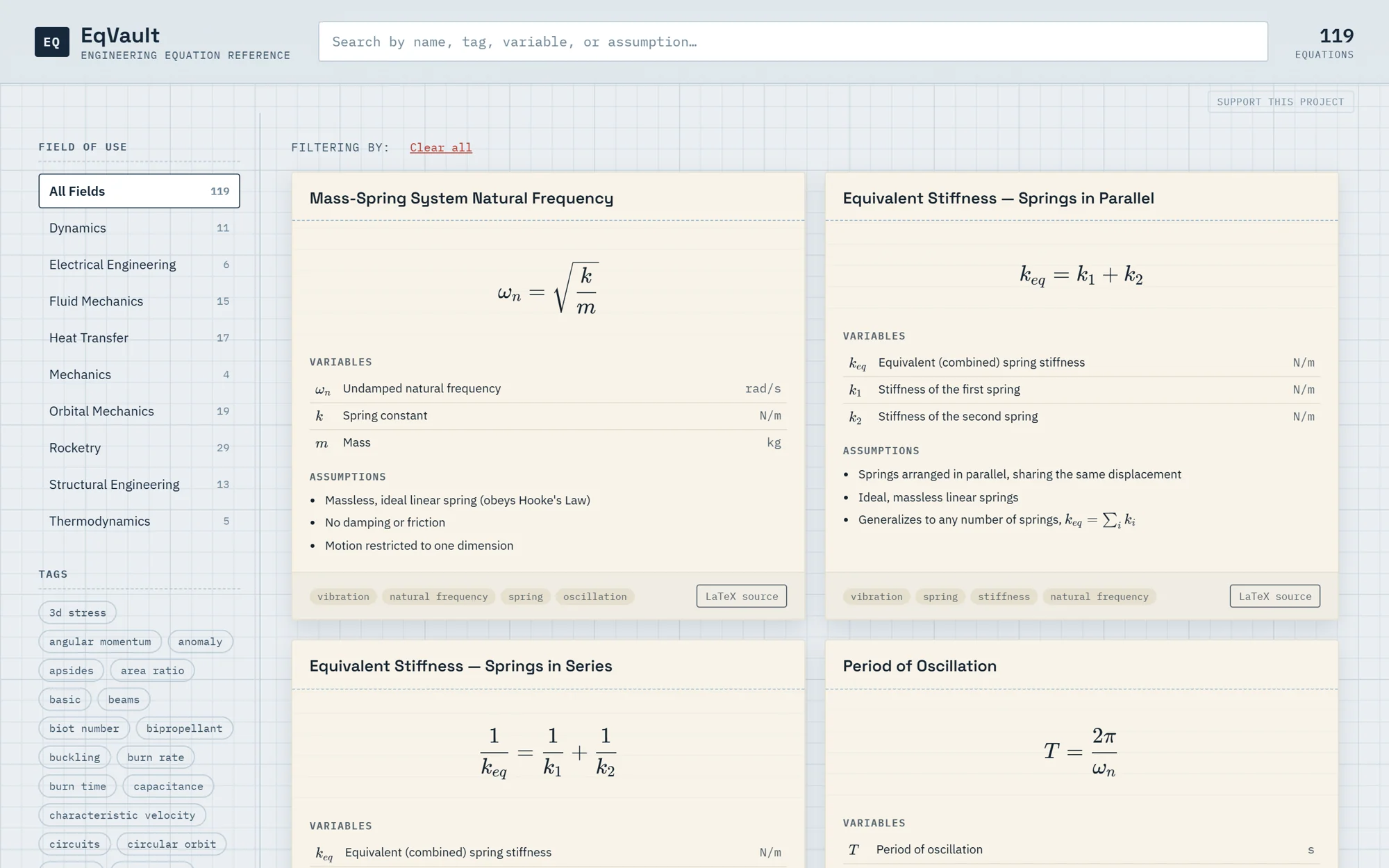Click vibration tag on Mass-Spring card
This screenshot has height=868, width=1389.
click(x=344, y=596)
